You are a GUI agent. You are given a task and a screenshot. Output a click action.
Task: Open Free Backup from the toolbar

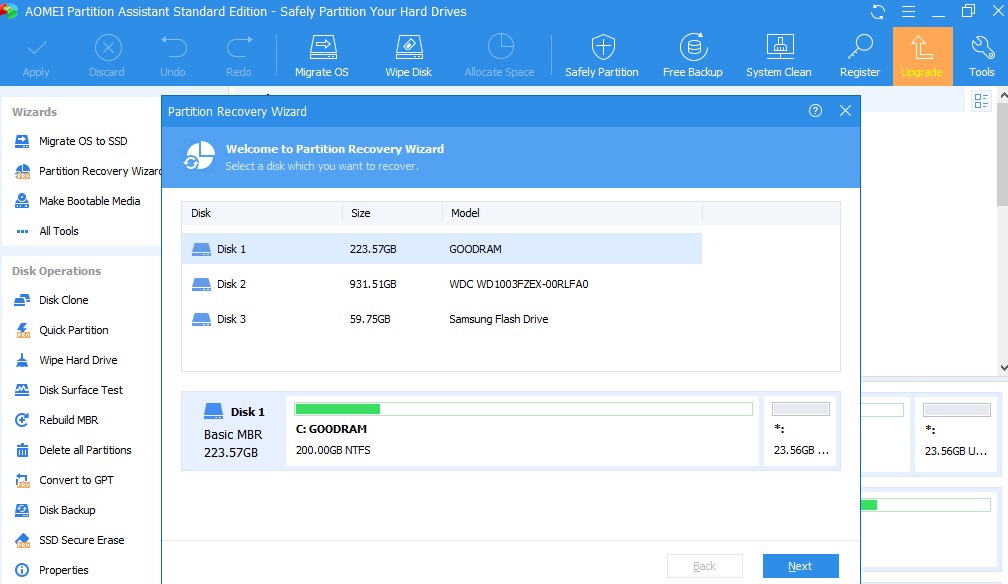coord(692,56)
